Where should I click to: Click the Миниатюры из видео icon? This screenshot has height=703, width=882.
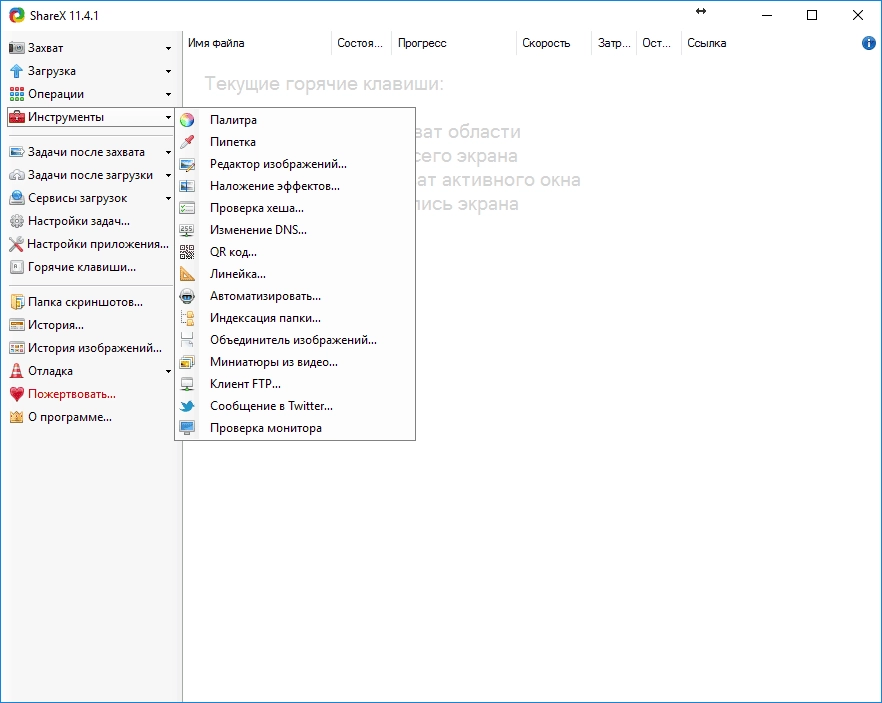pos(187,362)
